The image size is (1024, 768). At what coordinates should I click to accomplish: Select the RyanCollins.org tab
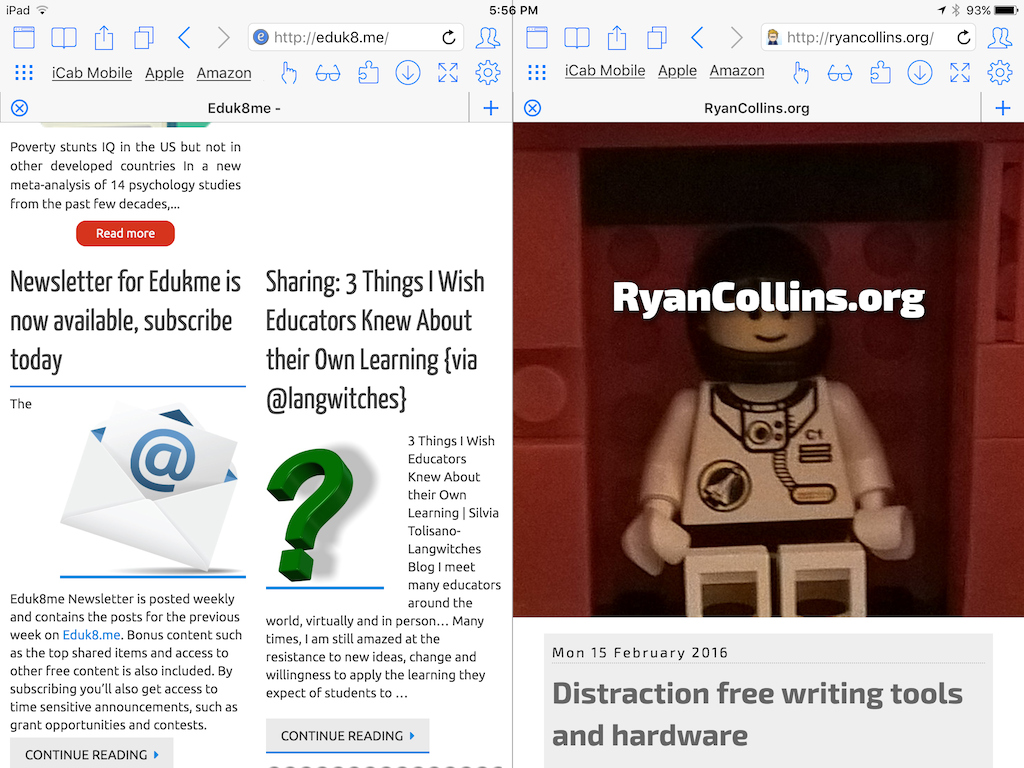click(756, 108)
